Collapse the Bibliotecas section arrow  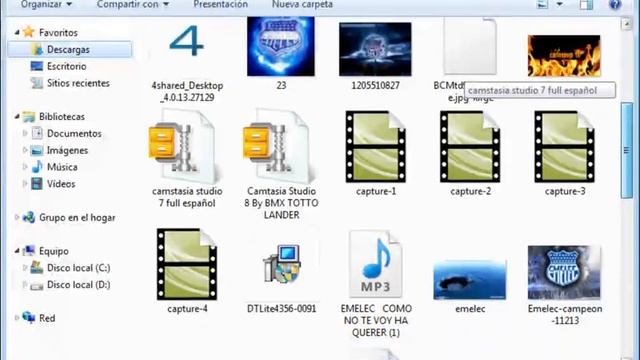tap(17, 117)
